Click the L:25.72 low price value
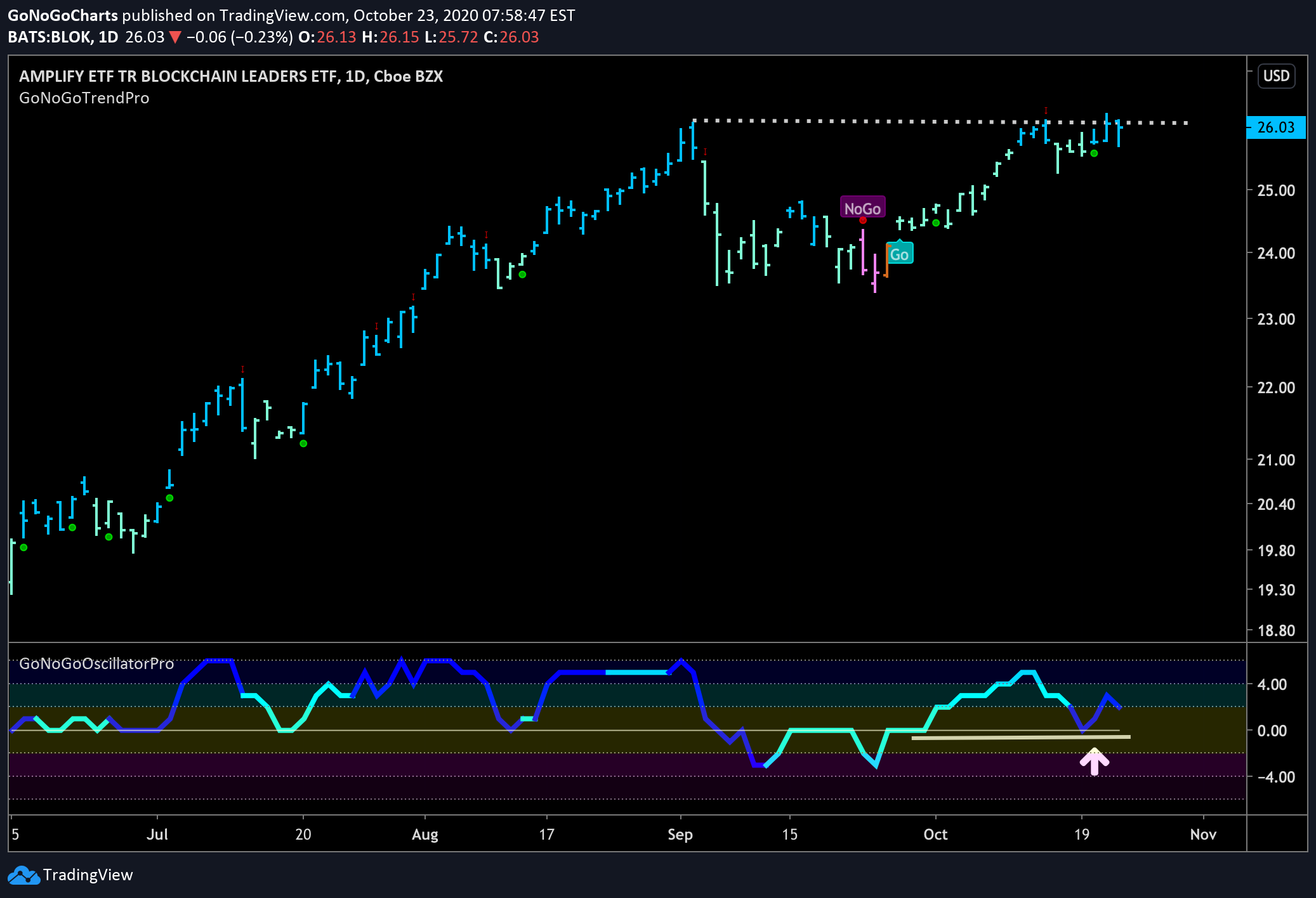The width and height of the screenshot is (1316, 898). click(451, 37)
